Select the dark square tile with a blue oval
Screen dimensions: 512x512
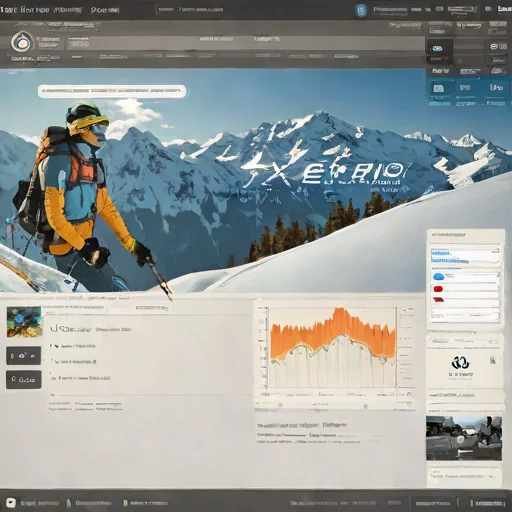click(x=439, y=51)
